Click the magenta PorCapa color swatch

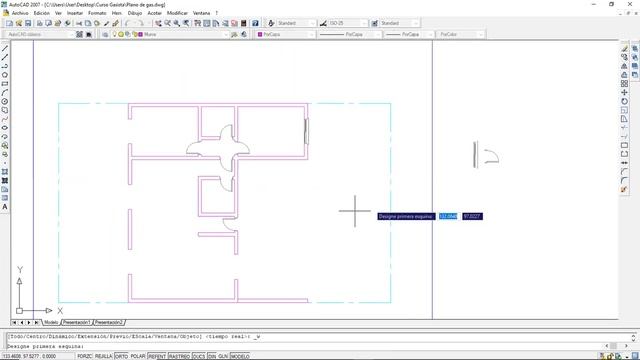tap(260, 35)
